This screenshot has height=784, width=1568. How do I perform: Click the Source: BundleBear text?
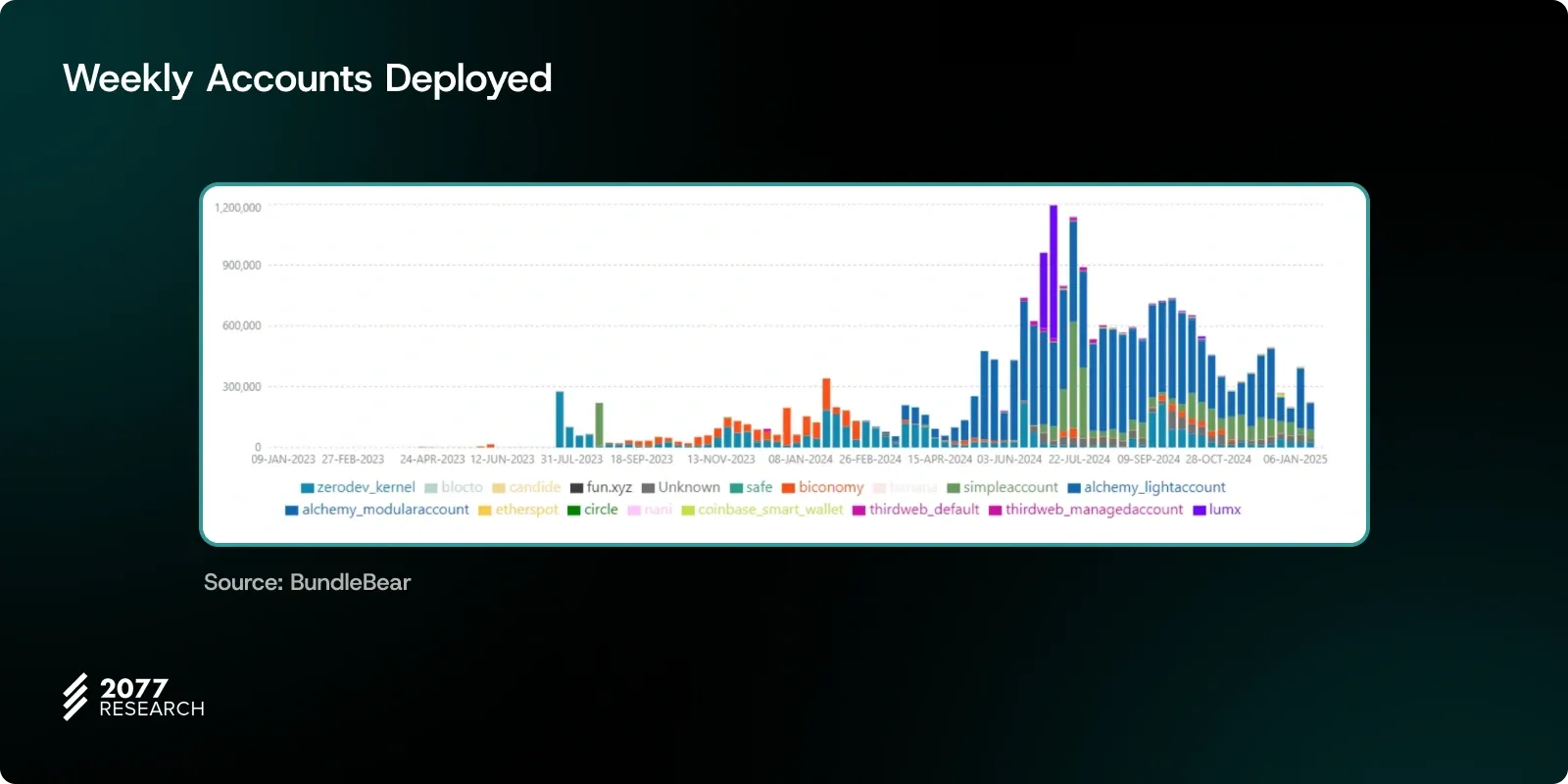click(x=307, y=582)
